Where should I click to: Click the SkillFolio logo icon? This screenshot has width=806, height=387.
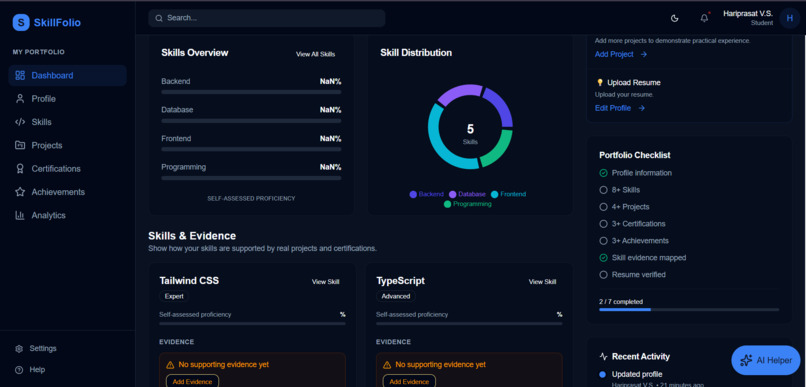click(x=21, y=22)
